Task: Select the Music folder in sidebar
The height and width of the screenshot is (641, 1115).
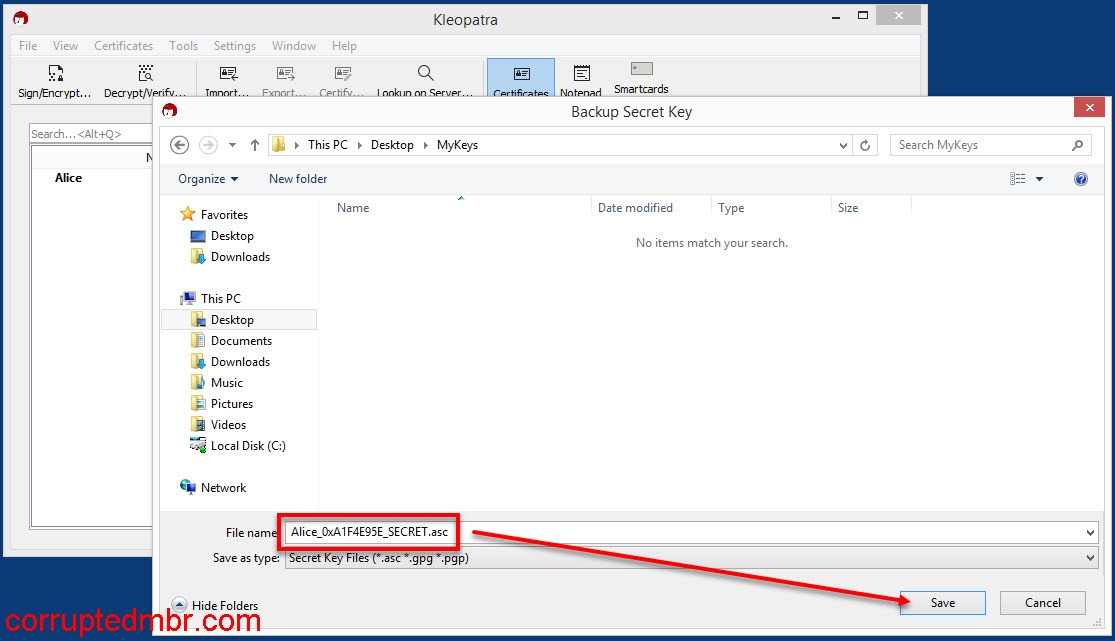Action: pos(226,382)
